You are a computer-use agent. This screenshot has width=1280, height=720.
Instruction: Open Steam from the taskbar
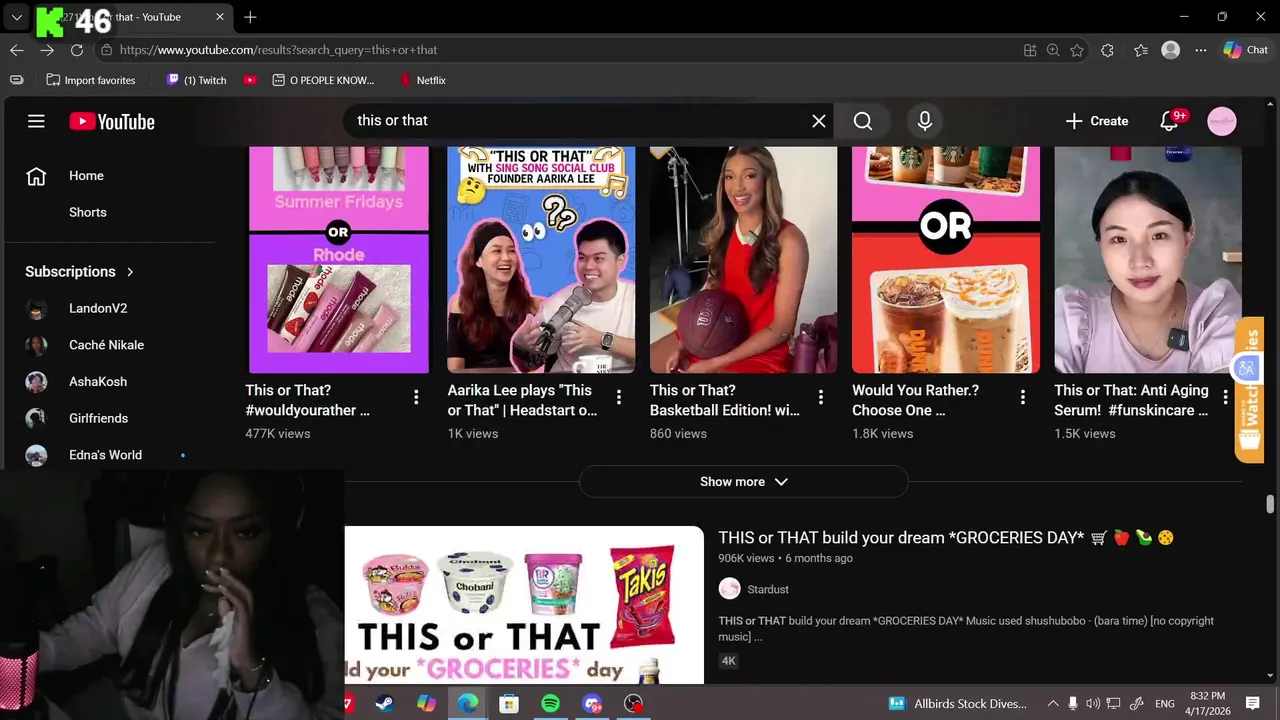point(384,704)
